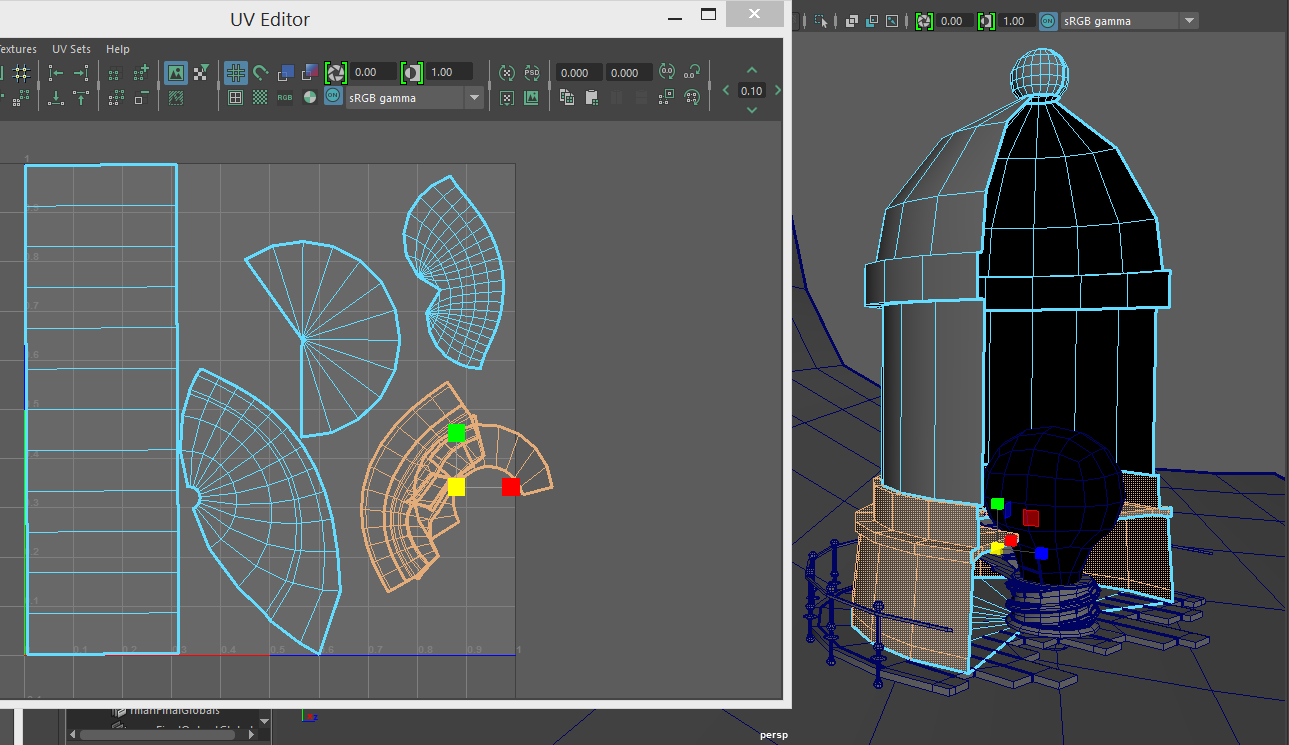Open the Help menu in UV Editor
This screenshot has height=745, width=1289.
(117, 48)
